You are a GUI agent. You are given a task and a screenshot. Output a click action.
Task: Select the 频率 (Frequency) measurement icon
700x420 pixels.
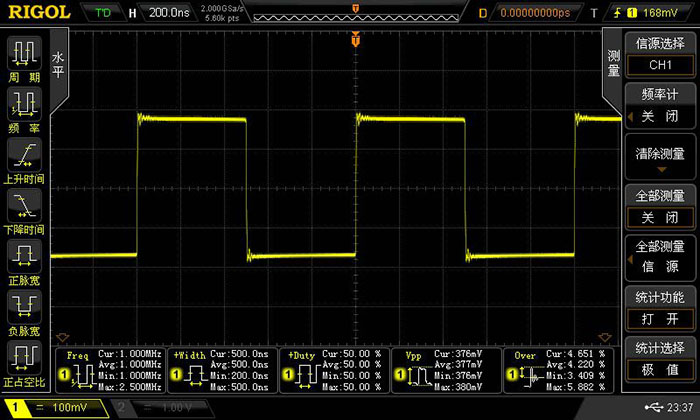[x=24, y=110]
